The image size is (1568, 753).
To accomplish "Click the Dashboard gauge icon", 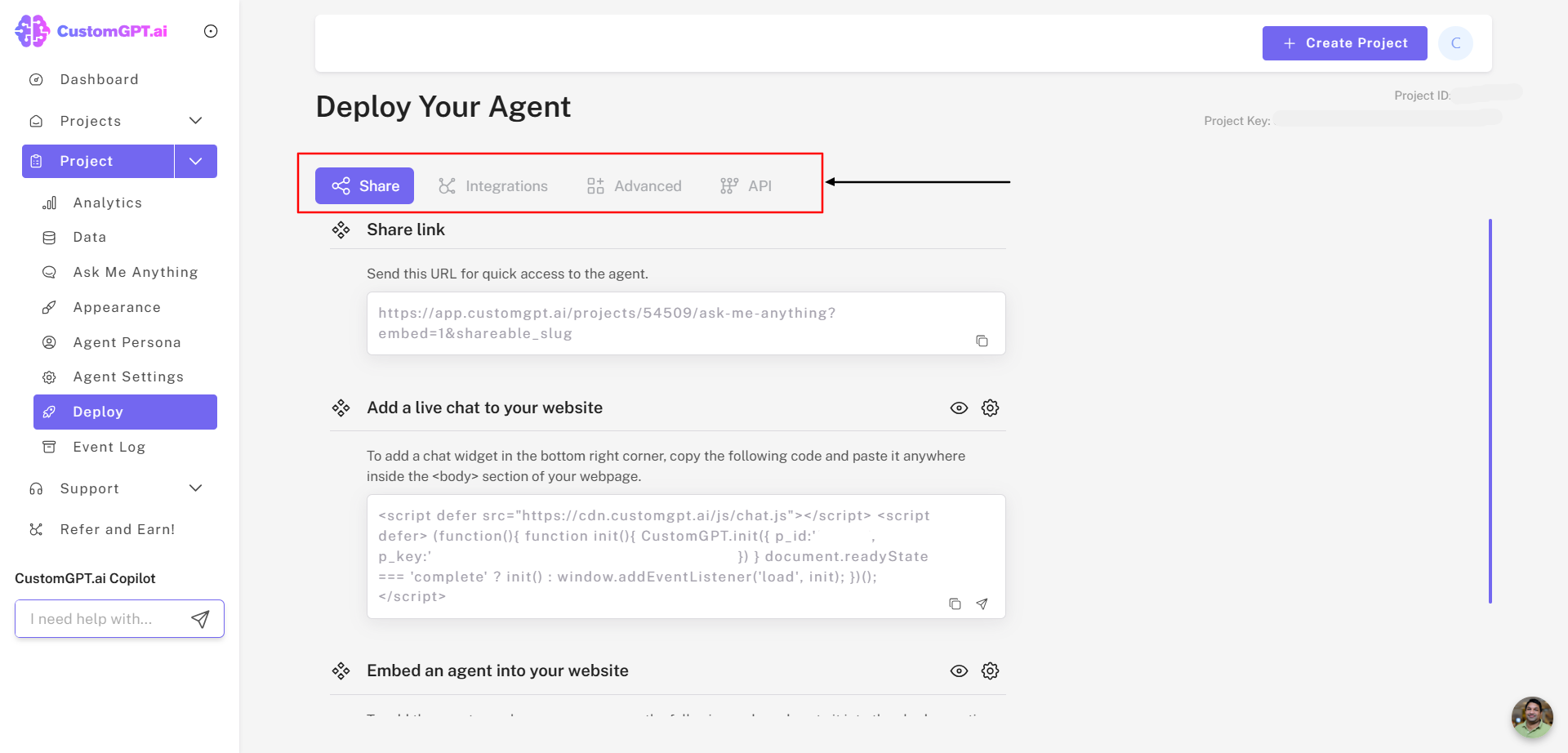I will tap(36, 80).
